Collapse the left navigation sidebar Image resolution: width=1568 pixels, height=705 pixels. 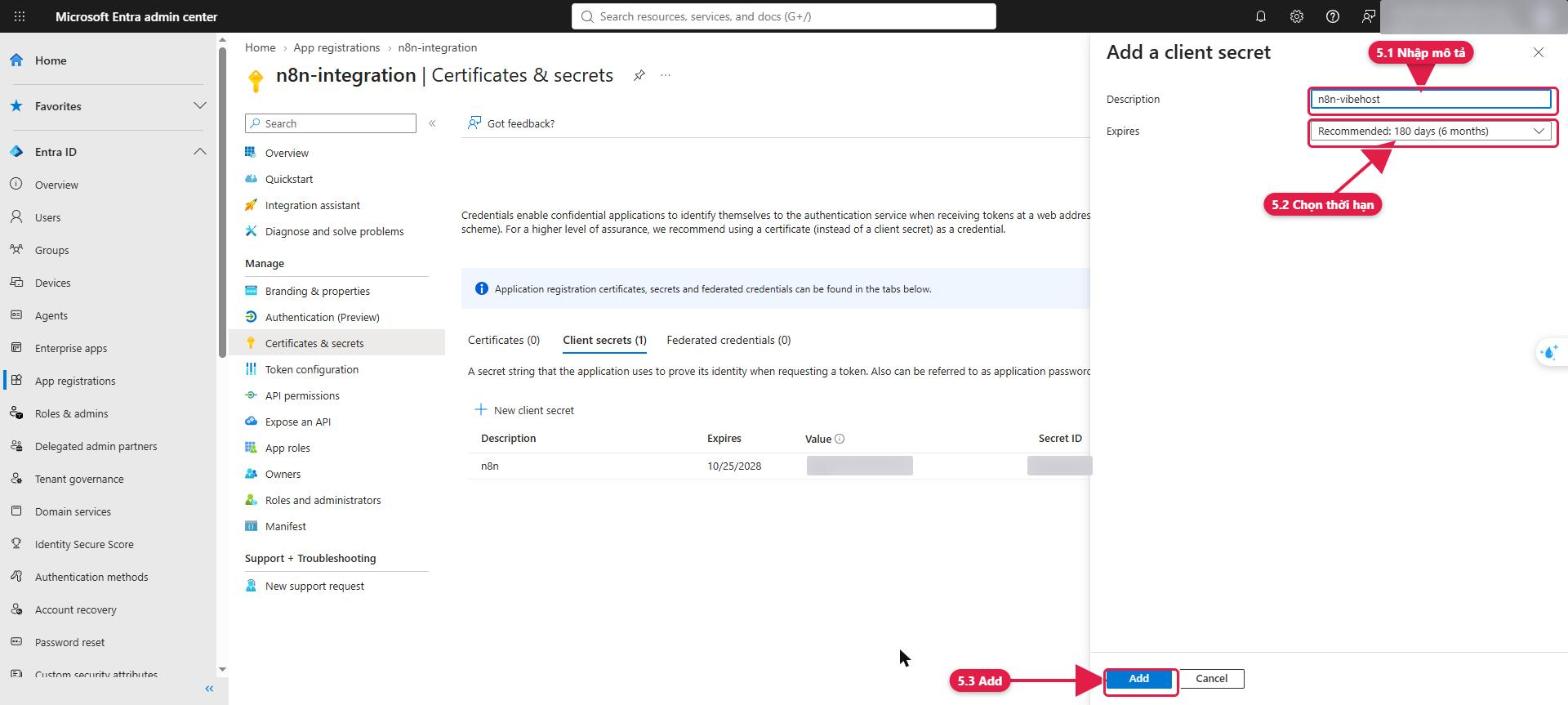209,689
